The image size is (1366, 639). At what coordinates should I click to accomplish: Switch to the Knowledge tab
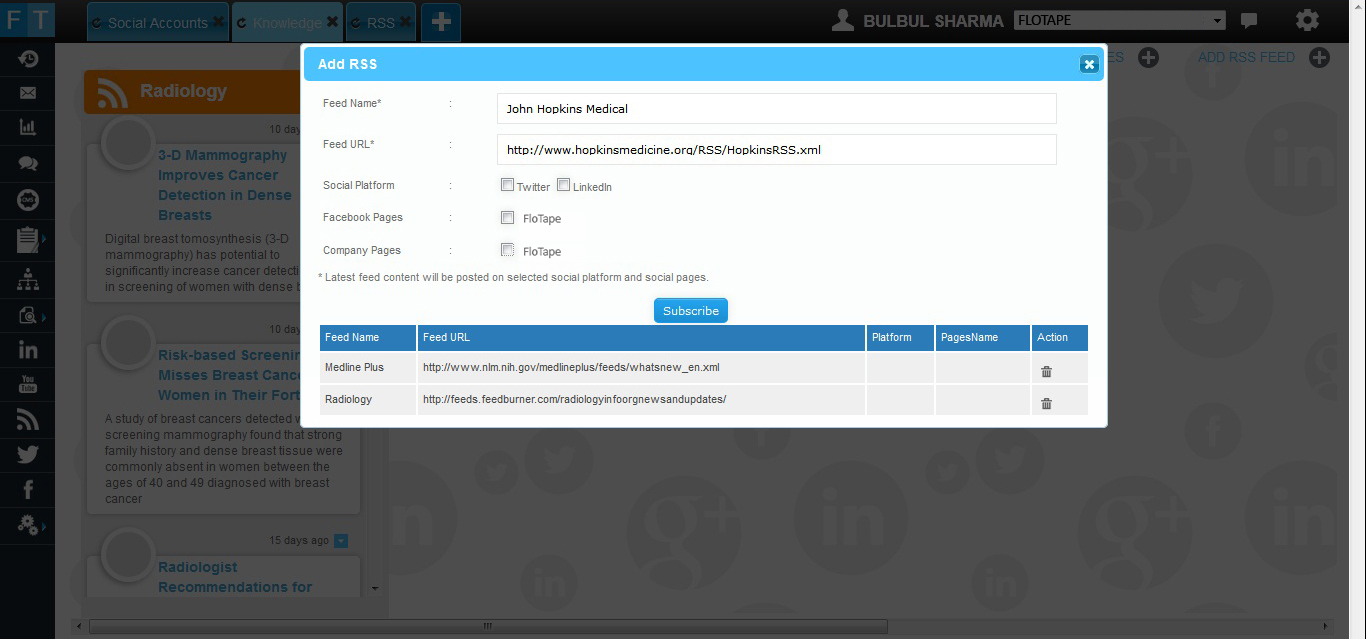288,22
